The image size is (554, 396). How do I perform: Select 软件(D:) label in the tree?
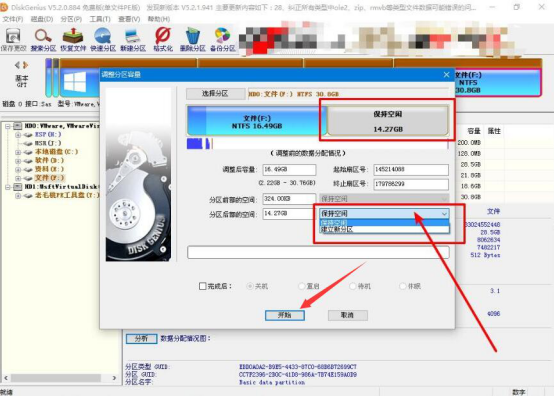pyautogui.click(x=49, y=161)
